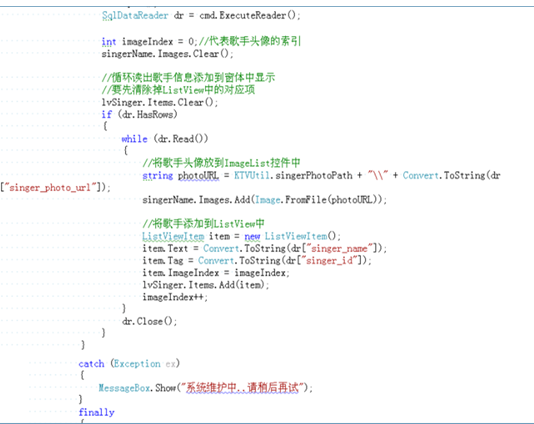Viewport: 534px width, 424px height.
Task: Click lvSinger.Items.Add(item) line
Action: click(x=206, y=285)
